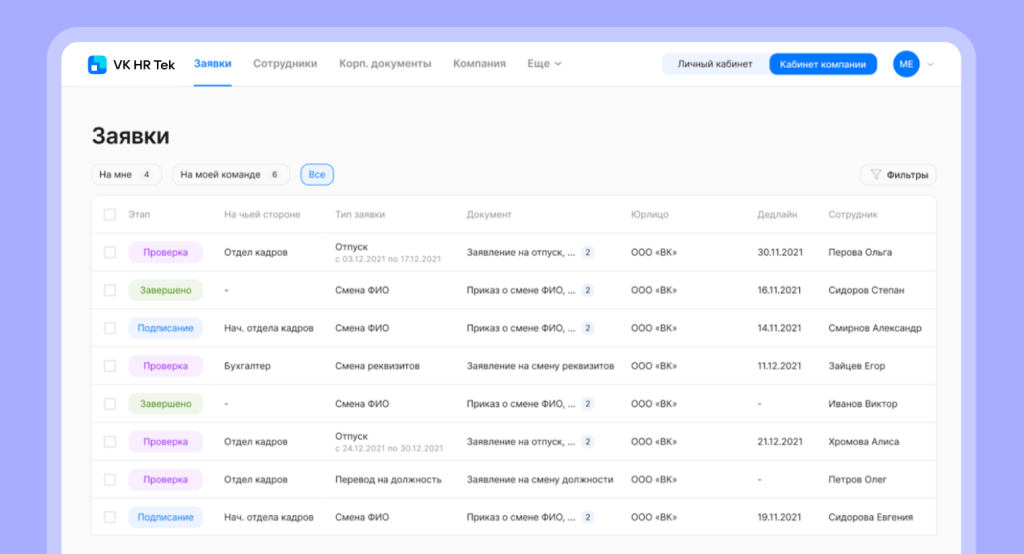
Task: Click the Завершено badge for Сидоров Степан
Action: click(x=165, y=290)
